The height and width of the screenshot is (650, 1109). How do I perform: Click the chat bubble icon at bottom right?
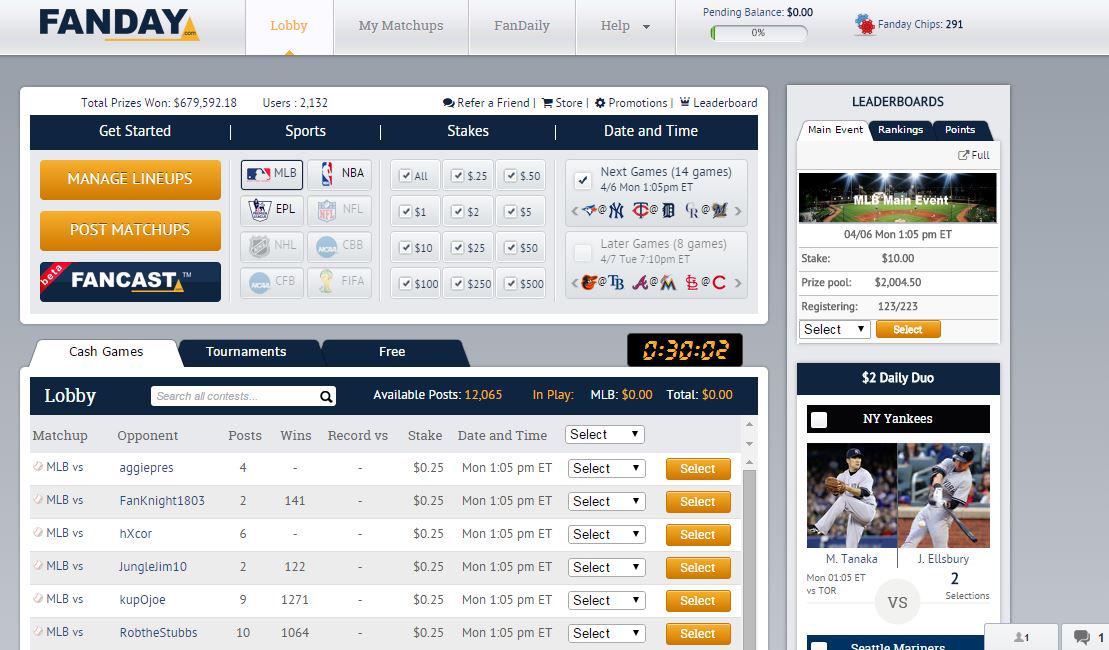[1081, 637]
